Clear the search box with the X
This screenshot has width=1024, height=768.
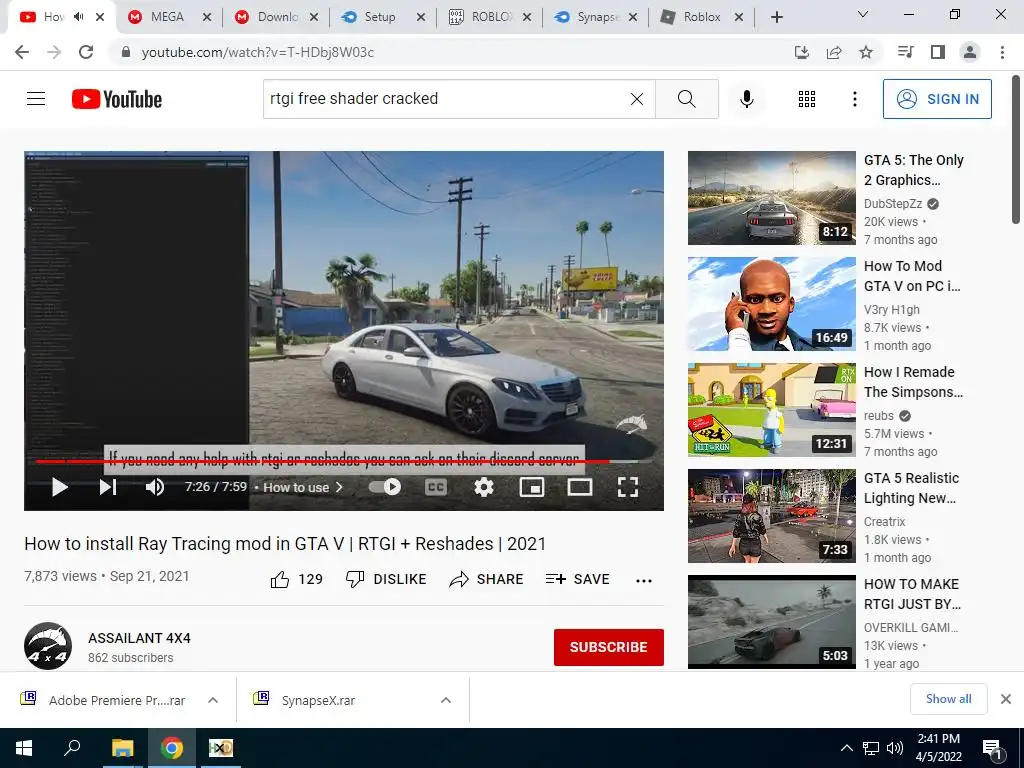click(637, 99)
